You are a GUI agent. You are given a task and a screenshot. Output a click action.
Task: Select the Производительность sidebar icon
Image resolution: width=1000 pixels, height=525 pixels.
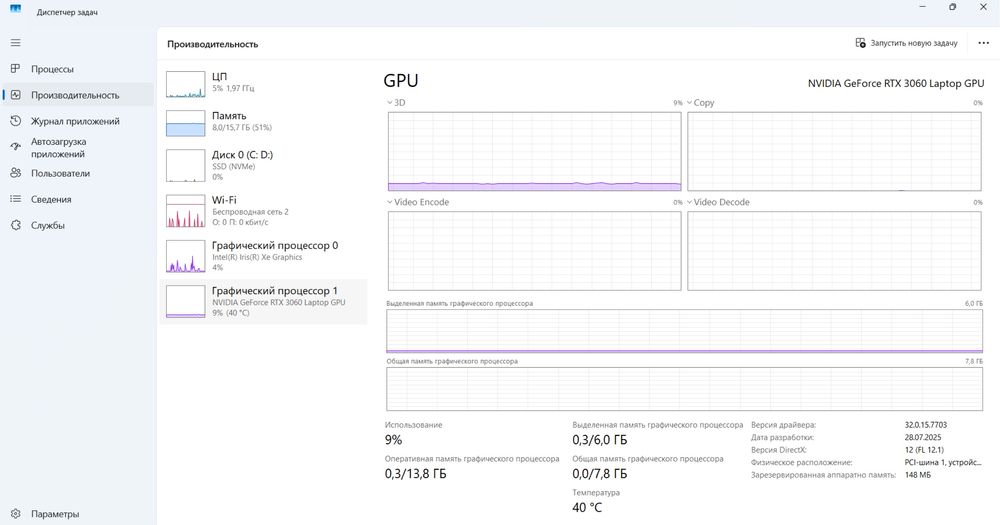(15, 95)
